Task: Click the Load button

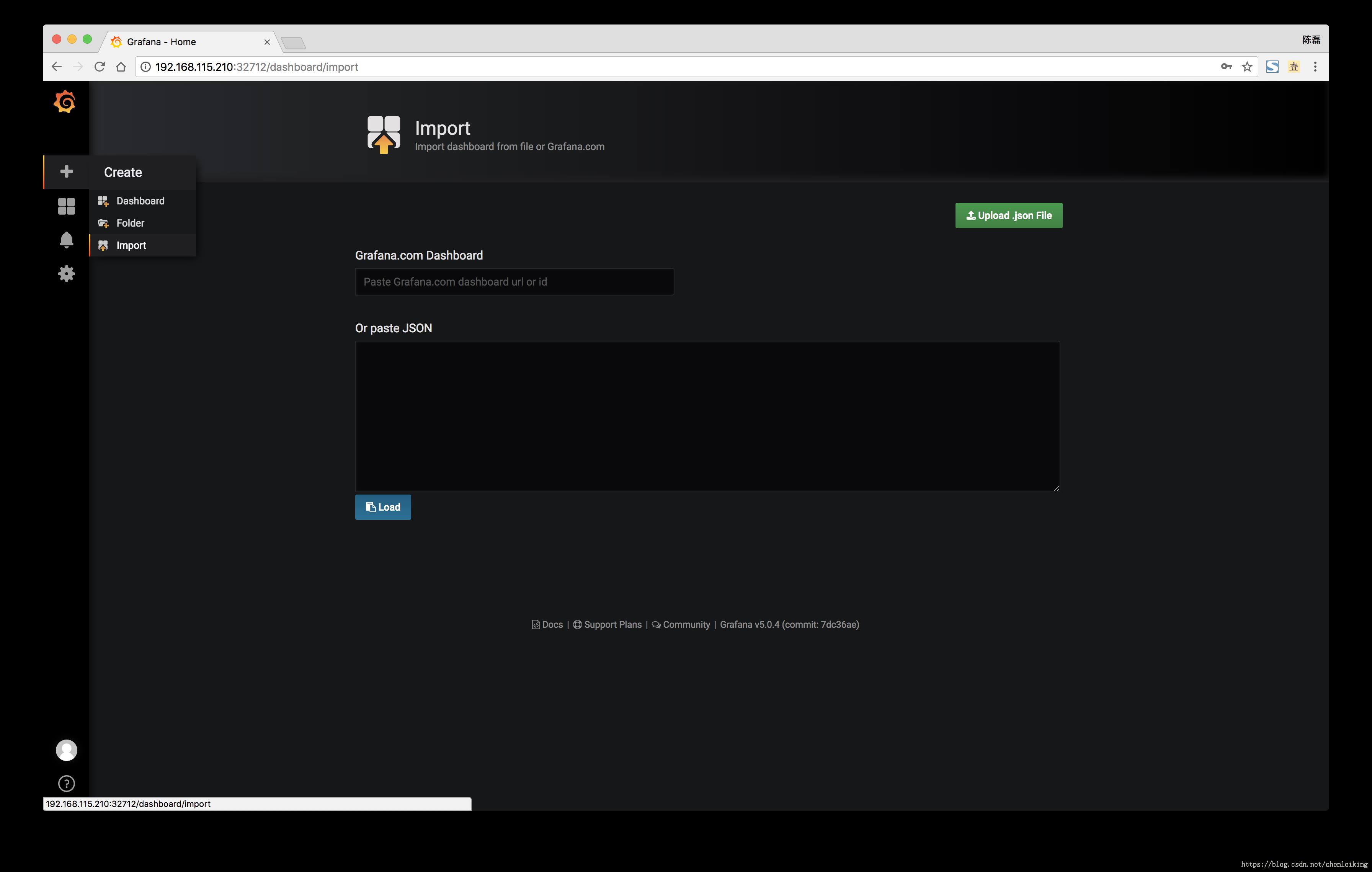Action: click(383, 507)
